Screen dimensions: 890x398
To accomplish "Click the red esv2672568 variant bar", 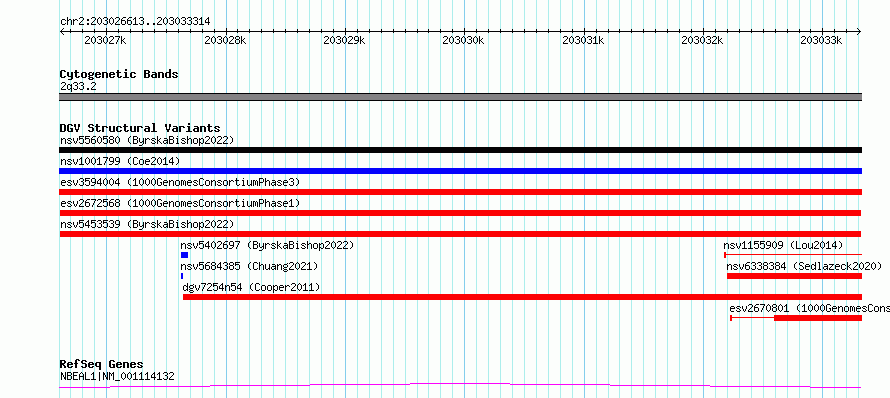I will pyautogui.click(x=460, y=213).
